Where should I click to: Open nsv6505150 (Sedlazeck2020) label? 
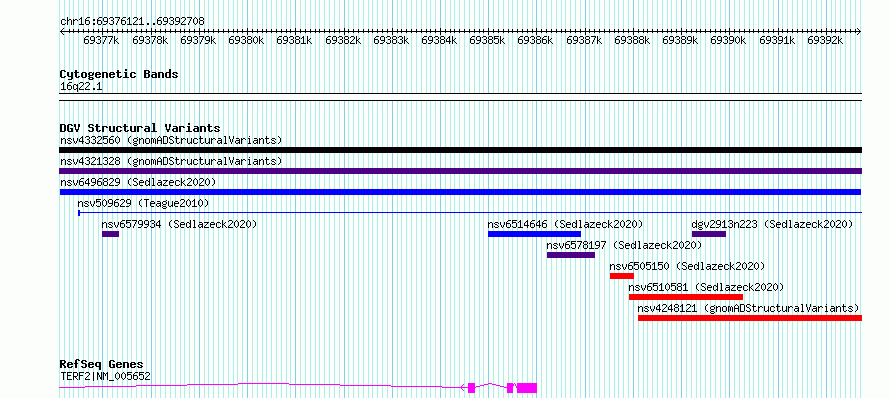pos(687,266)
